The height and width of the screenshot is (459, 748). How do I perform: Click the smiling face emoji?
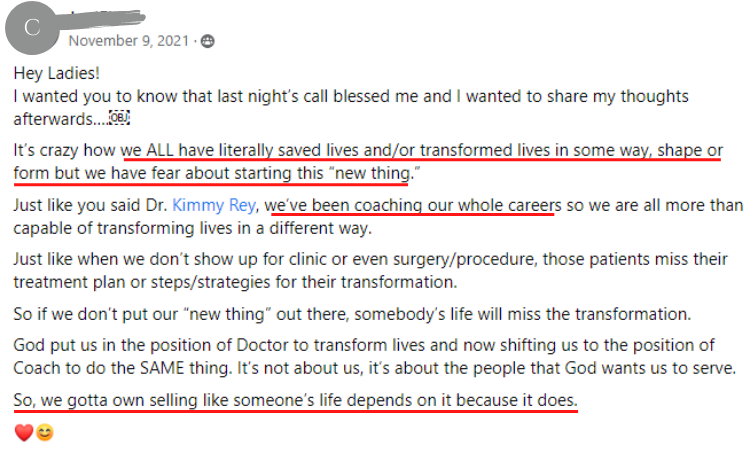[x=45, y=435]
